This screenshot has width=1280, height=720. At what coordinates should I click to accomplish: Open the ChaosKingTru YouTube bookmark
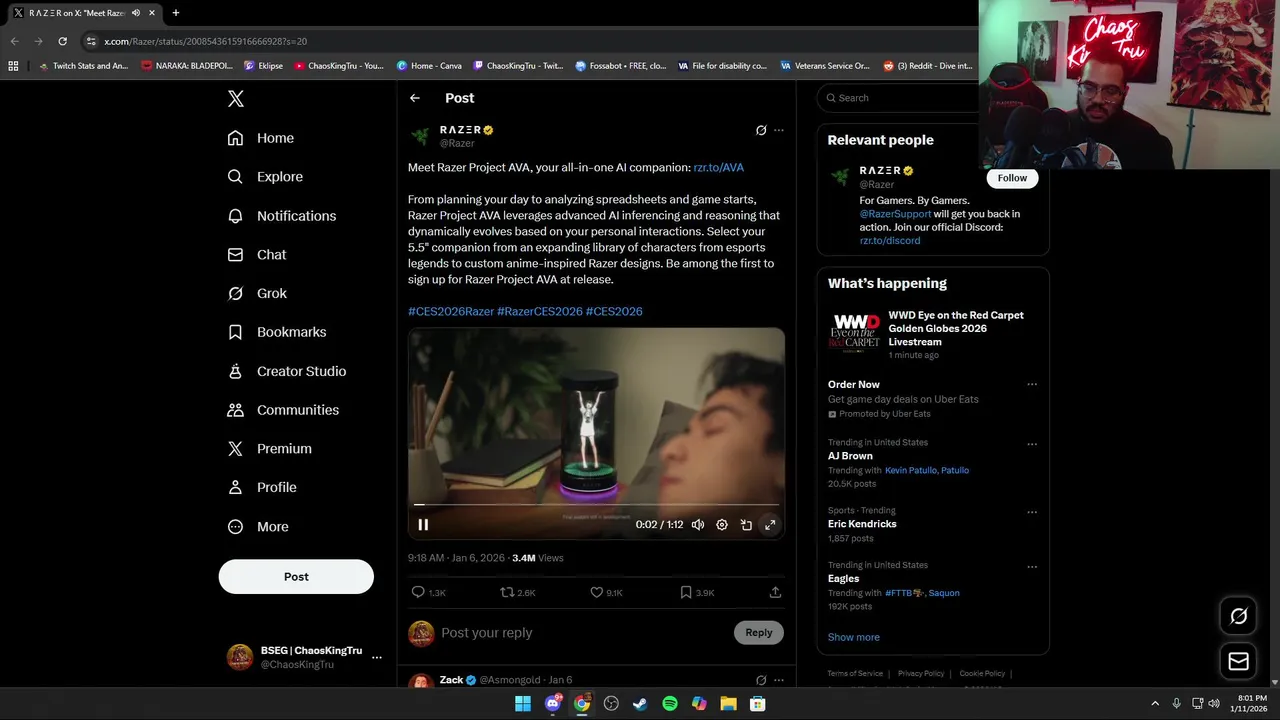coord(338,66)
